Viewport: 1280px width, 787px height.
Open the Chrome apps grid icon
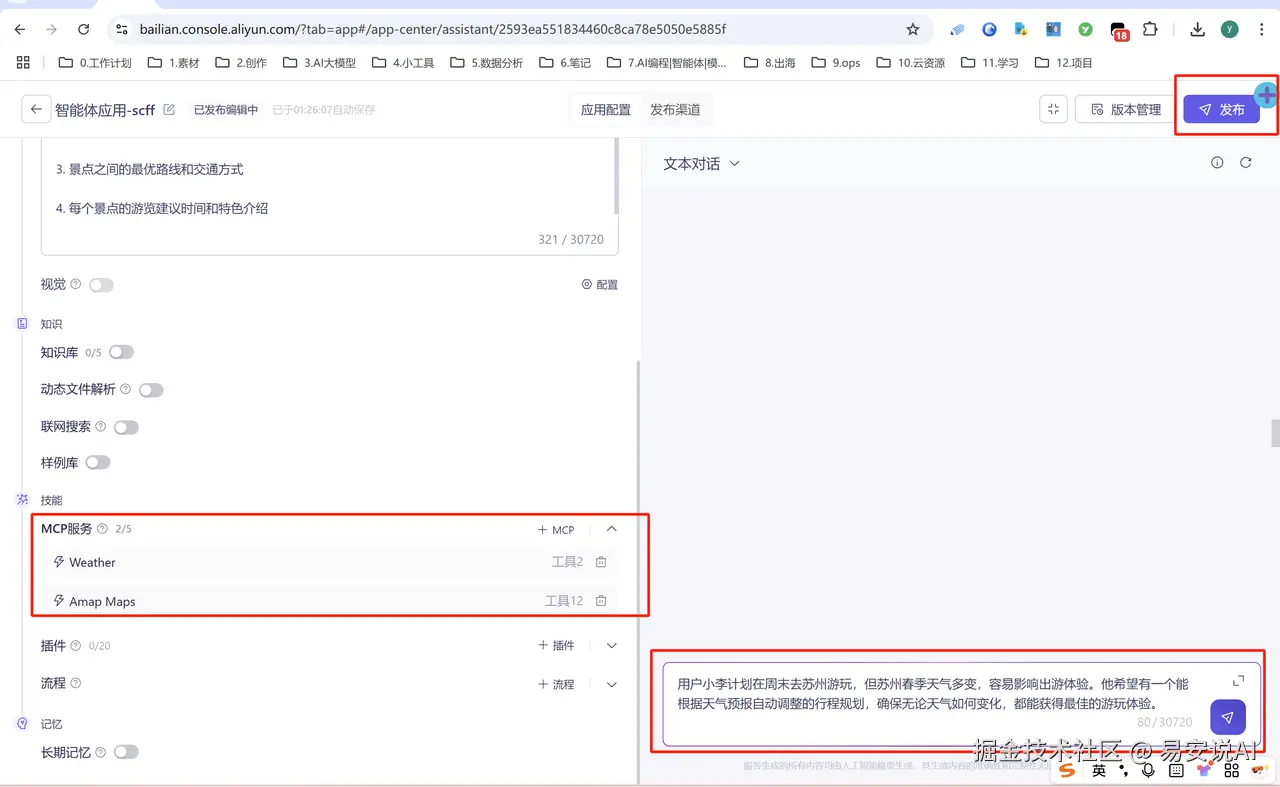(x=23, y=62)
